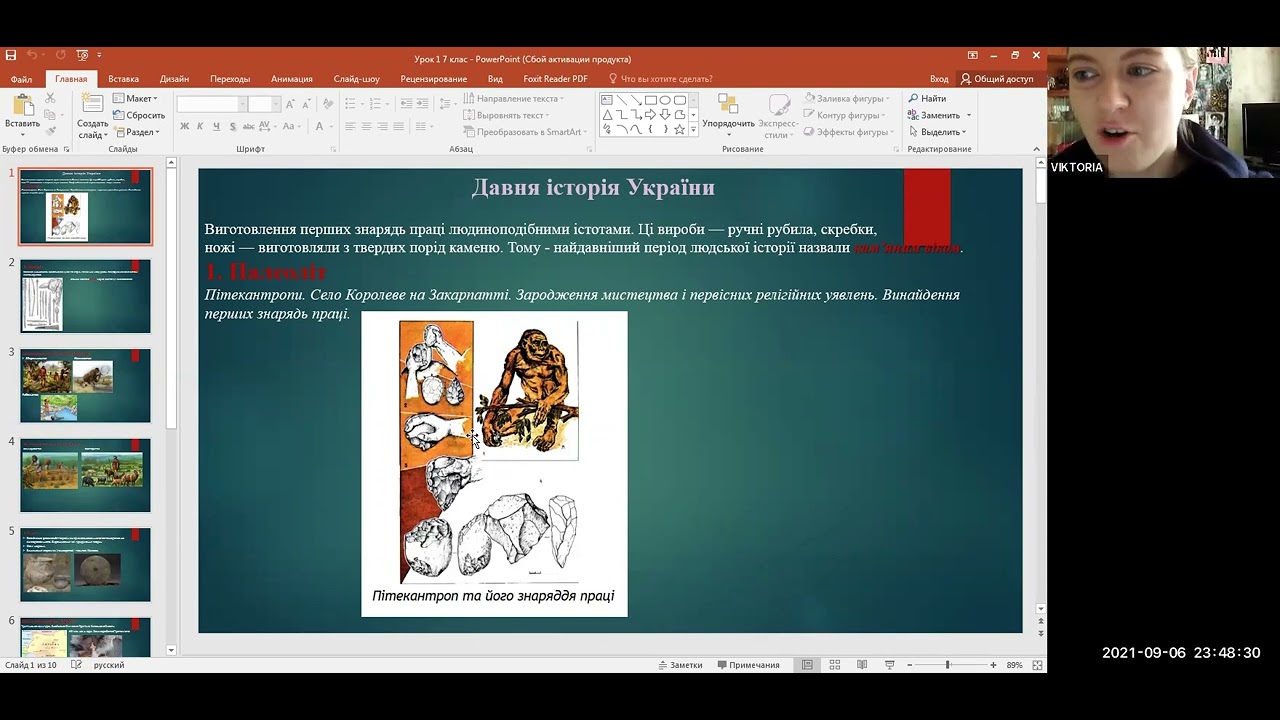1280x720 pixels.
Task: Select the five-point star shape in gallery
Action: 679,129
